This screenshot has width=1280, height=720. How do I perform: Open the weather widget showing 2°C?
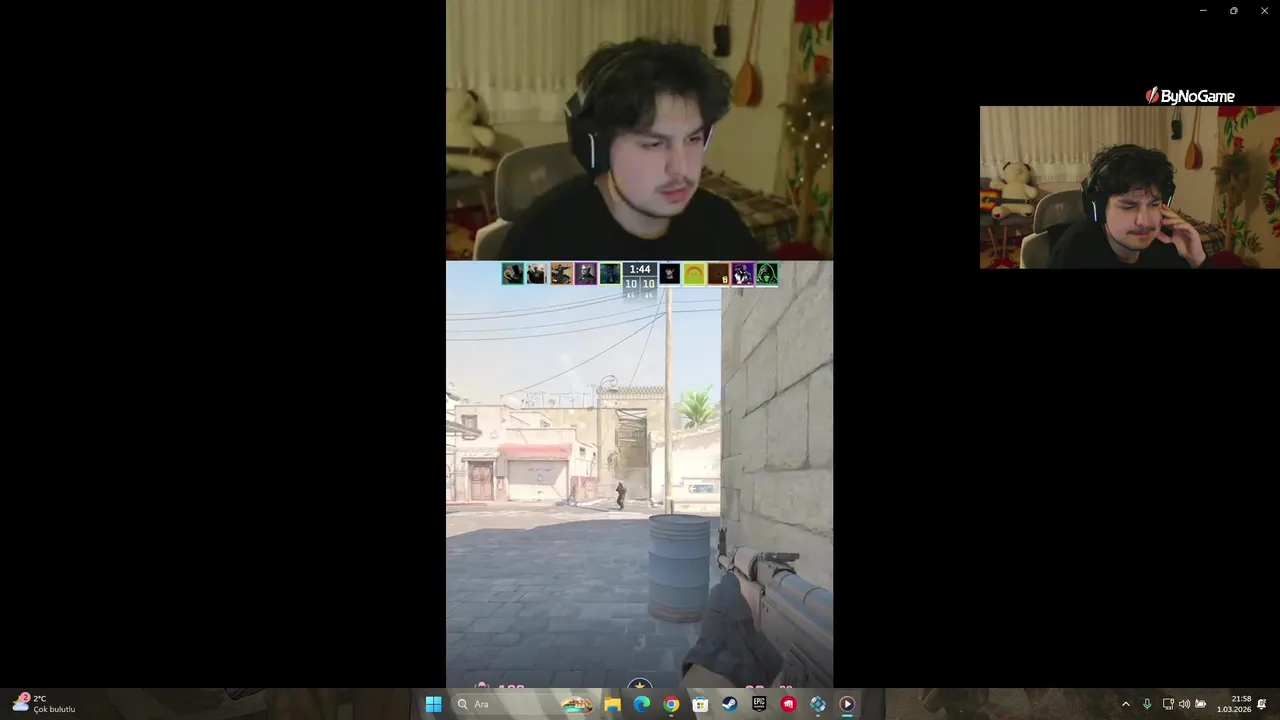click(x=44, y=704)
